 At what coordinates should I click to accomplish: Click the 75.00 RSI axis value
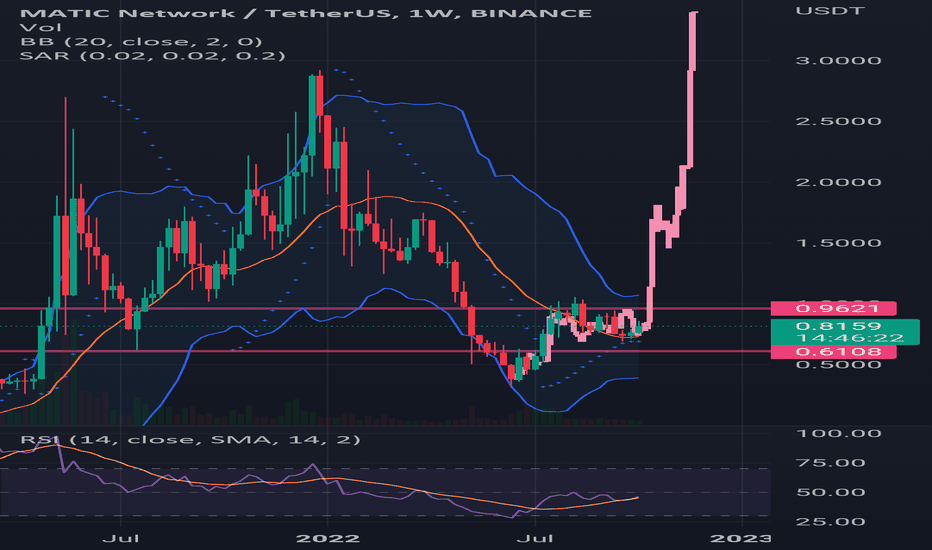point(830,463)
